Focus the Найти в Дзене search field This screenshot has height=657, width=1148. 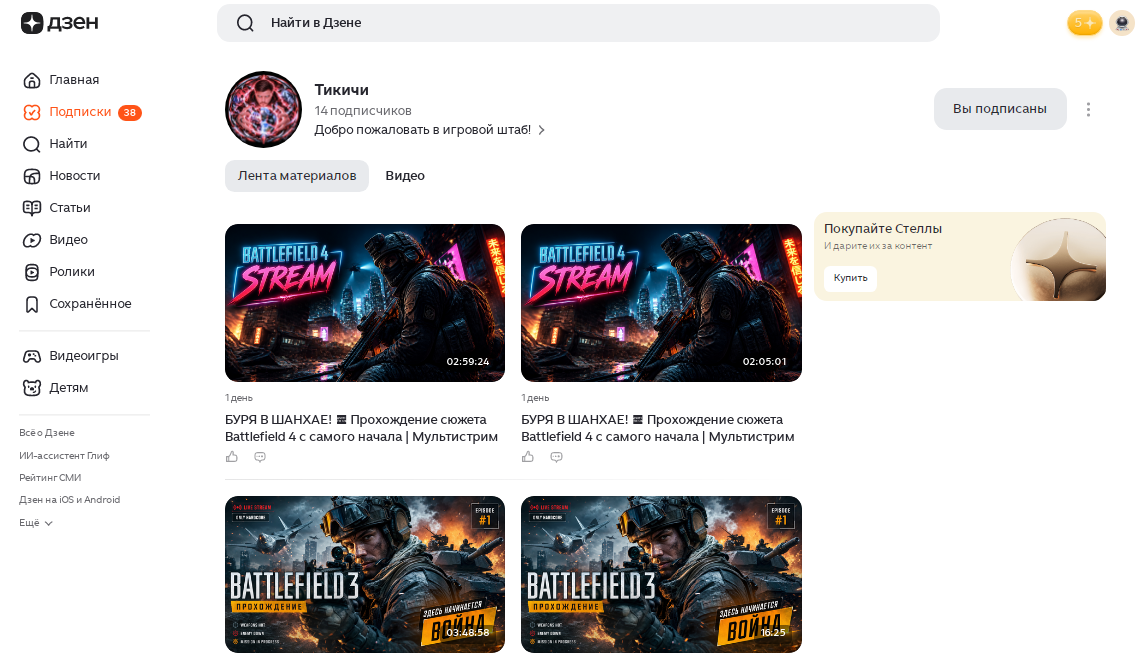[x=578, y=23]
